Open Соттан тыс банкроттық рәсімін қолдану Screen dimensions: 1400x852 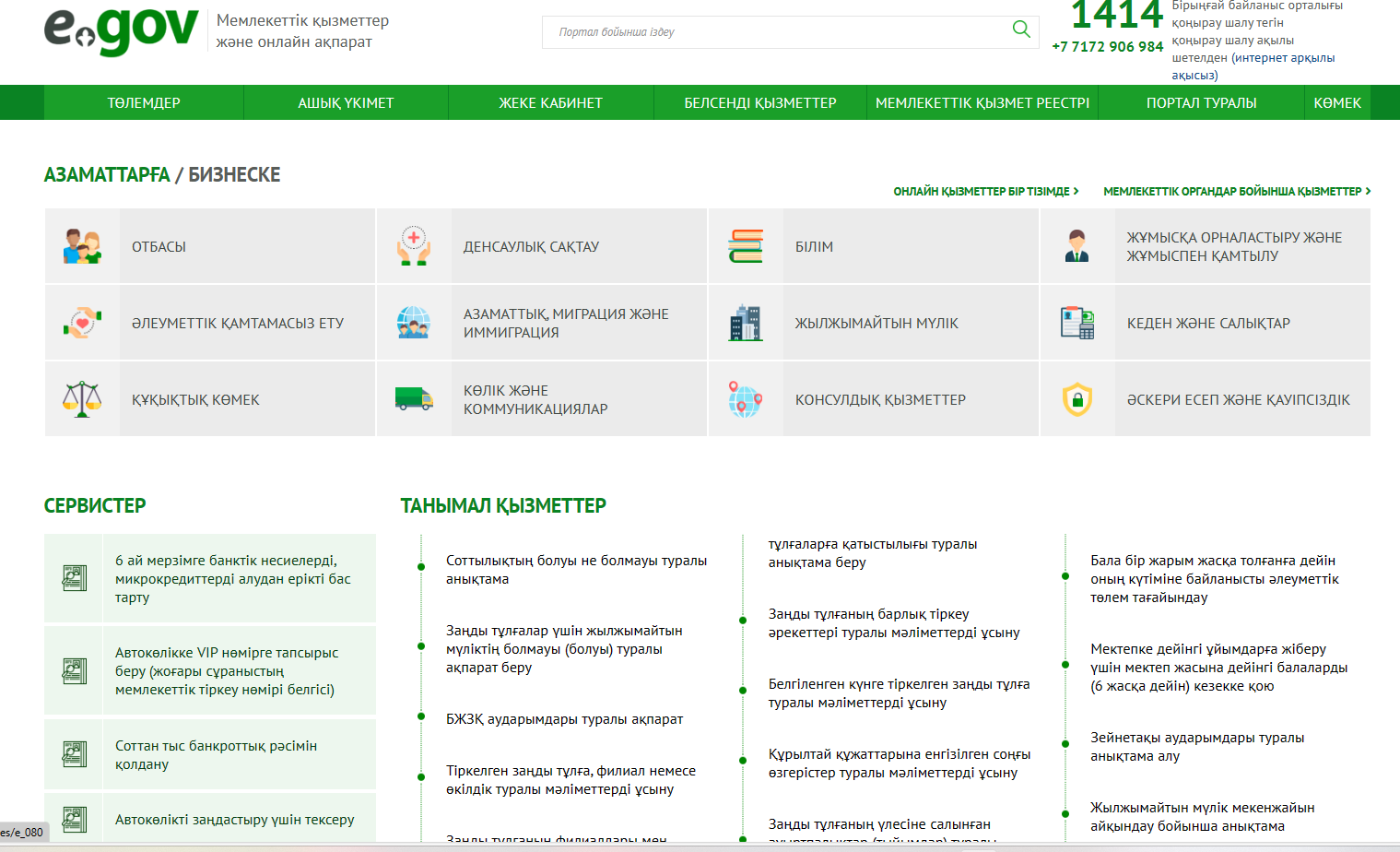coord(216,754)
